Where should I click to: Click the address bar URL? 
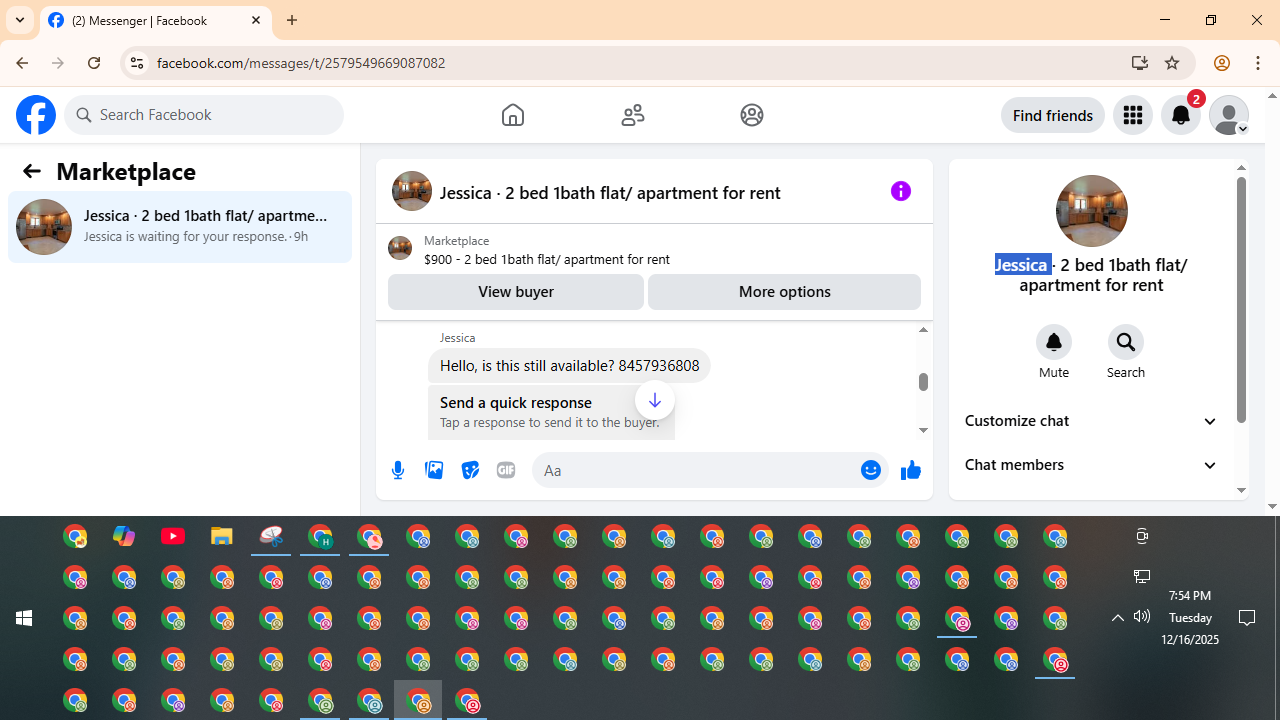[x=301, y=63]
